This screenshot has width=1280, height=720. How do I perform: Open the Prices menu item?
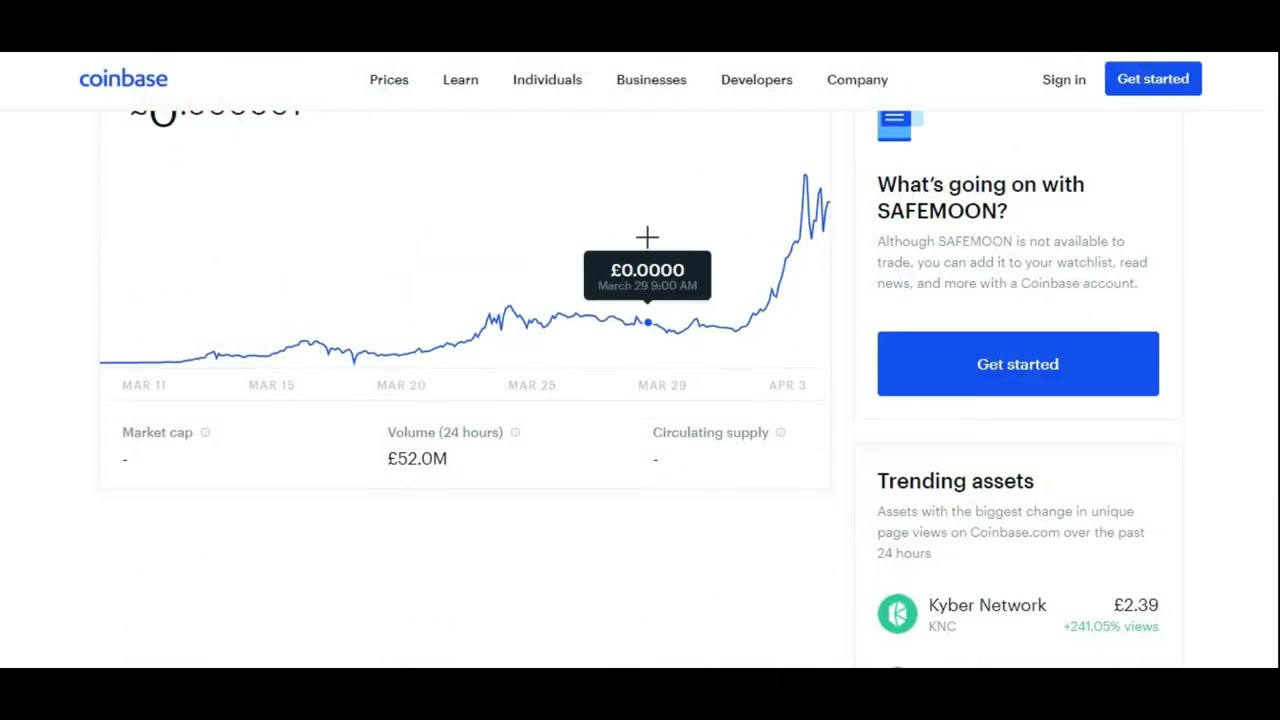click(x=389, y=80)
